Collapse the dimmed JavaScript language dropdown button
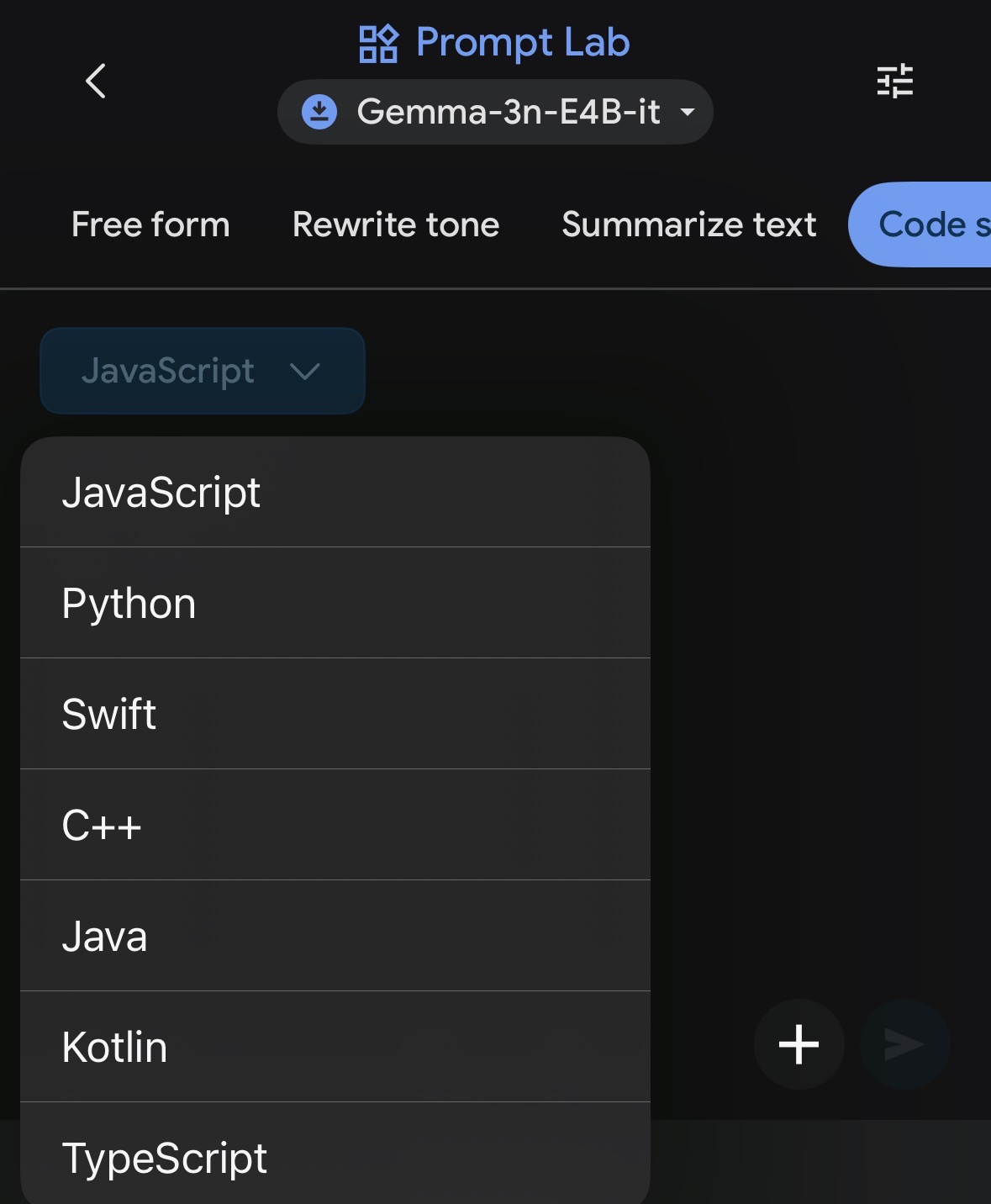Screen dimensions: 991x1204 [202, 371]
